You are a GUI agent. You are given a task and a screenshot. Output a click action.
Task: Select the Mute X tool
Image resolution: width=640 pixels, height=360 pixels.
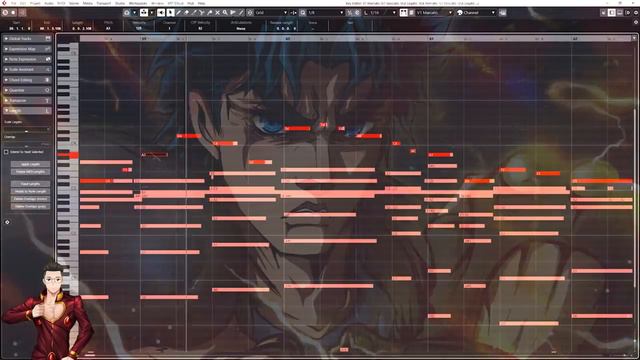pos(217,13)
